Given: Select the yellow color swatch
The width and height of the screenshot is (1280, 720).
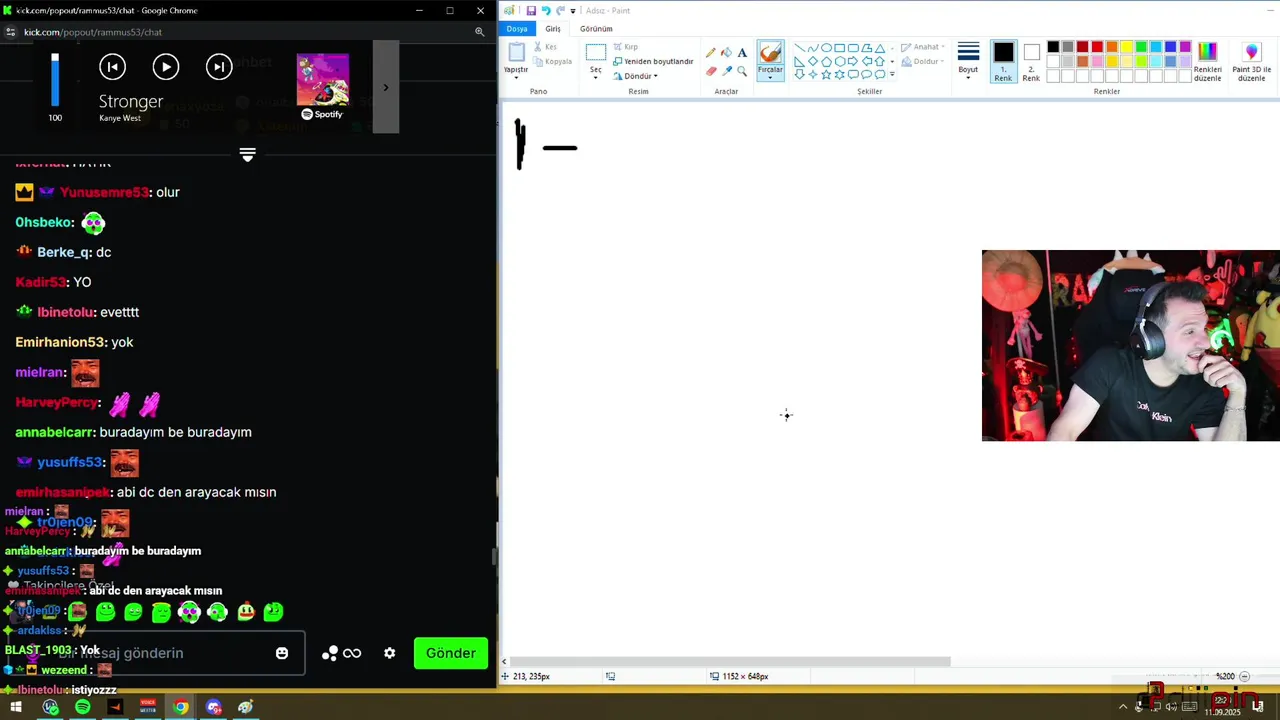Looking at the screenshot, I should [1126, 47].
